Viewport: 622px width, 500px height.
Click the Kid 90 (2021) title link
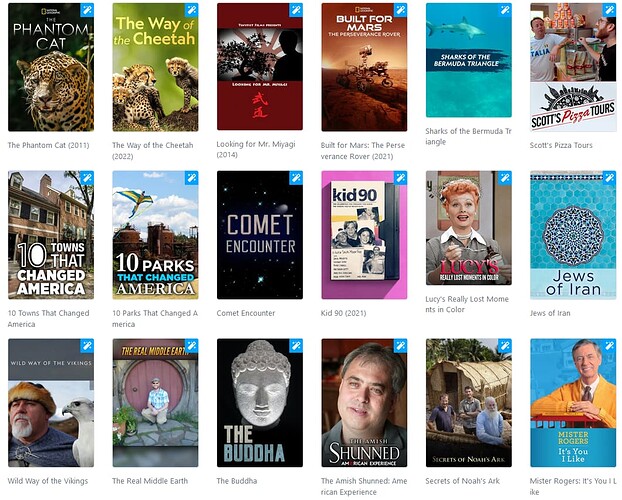click(x=344, y=313)
